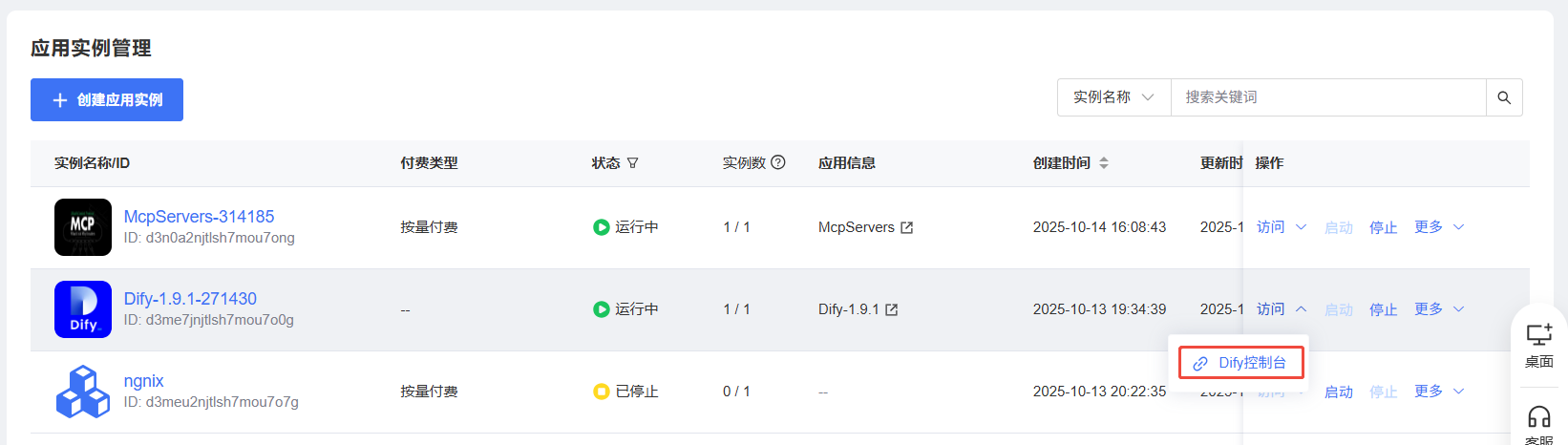Click the 桌面 desktop icon
Image resolution: width=1568 pixels, height=445 pixels.
click(1538, 335)
